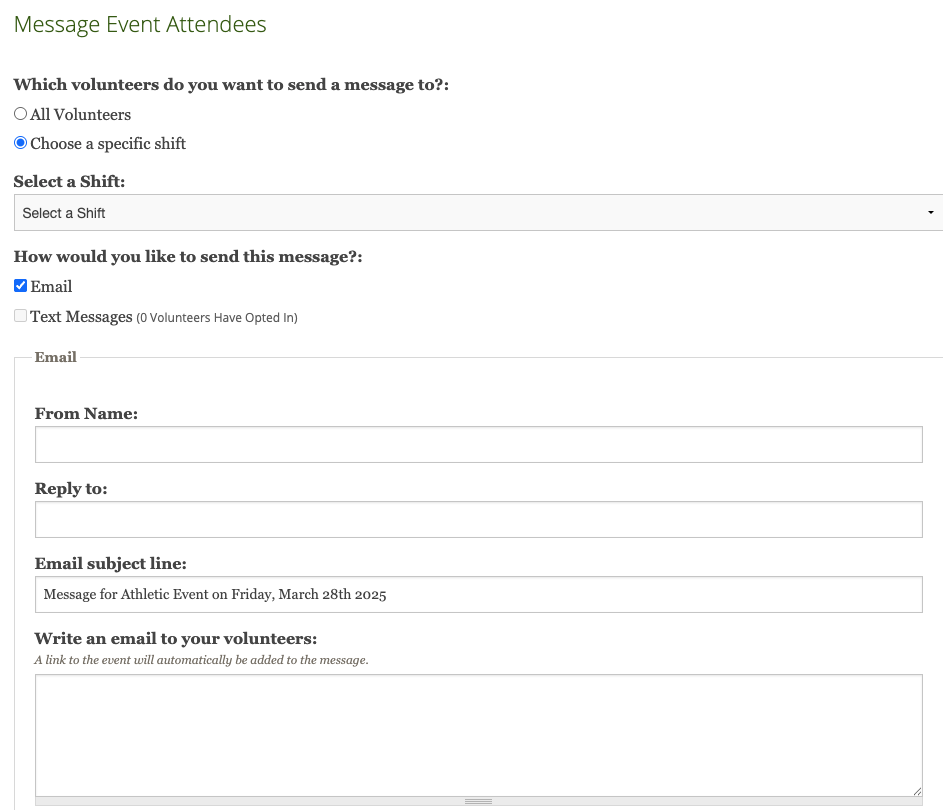Click inside the volunteer email message box
The image size is (943, 810).
(478, 735)
